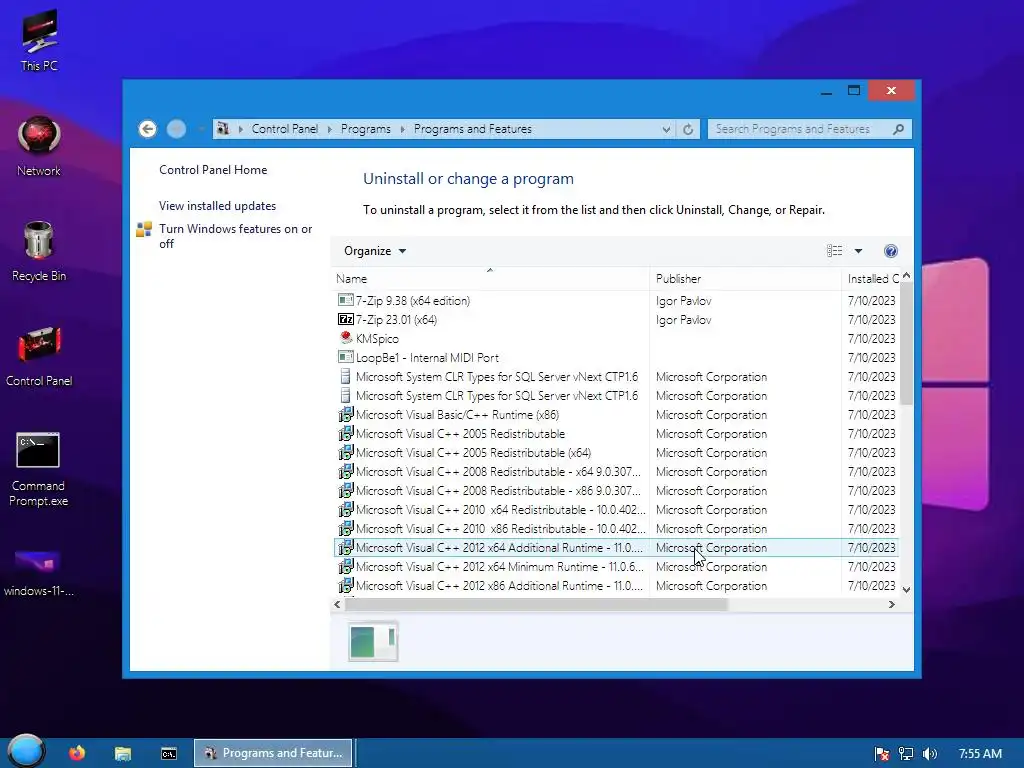Screen dimensions: 1024x768
Task: Refresh the Programs and Features list
Action: [x=688, y=129]
